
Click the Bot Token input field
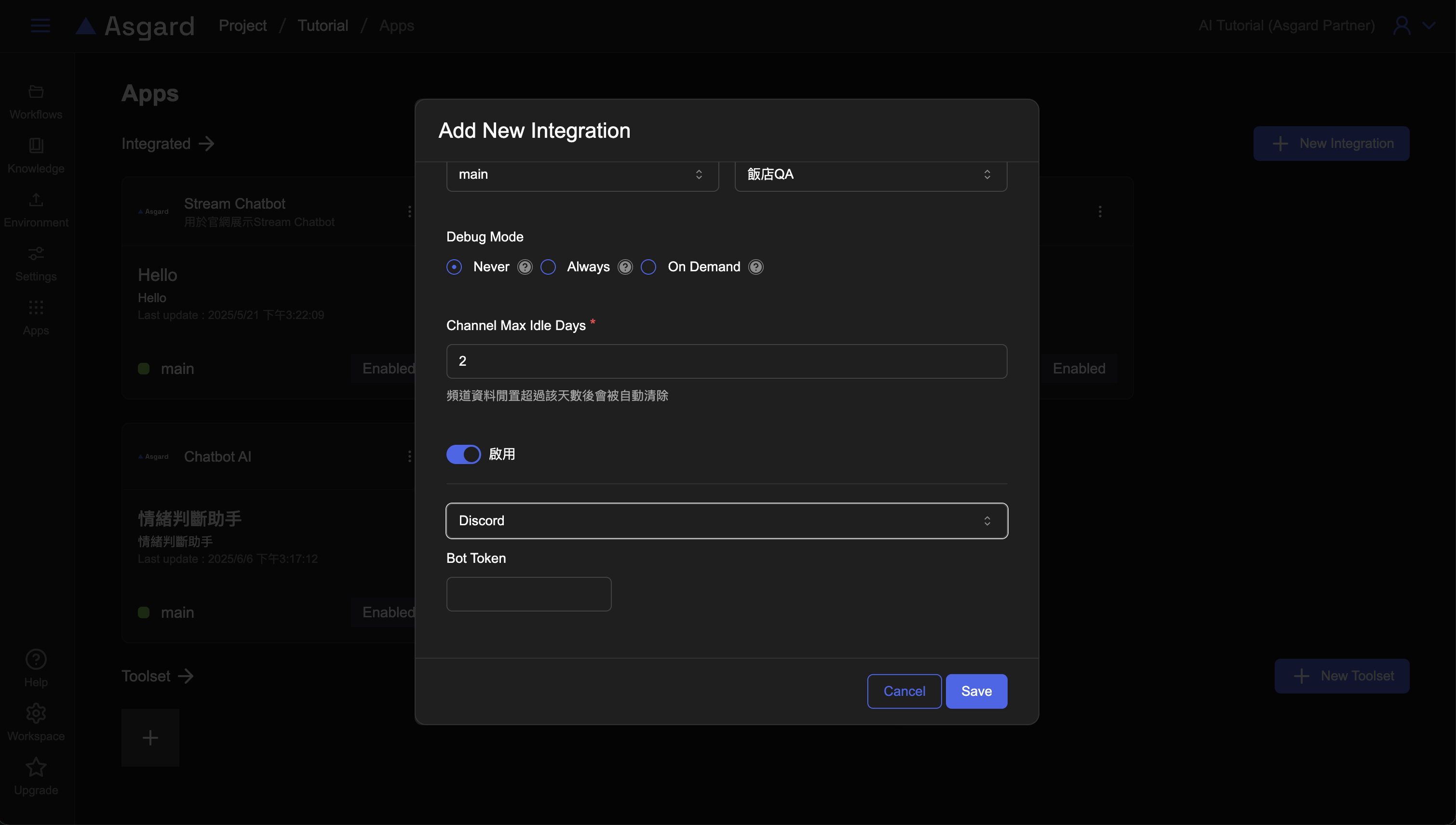click(528, 594)
